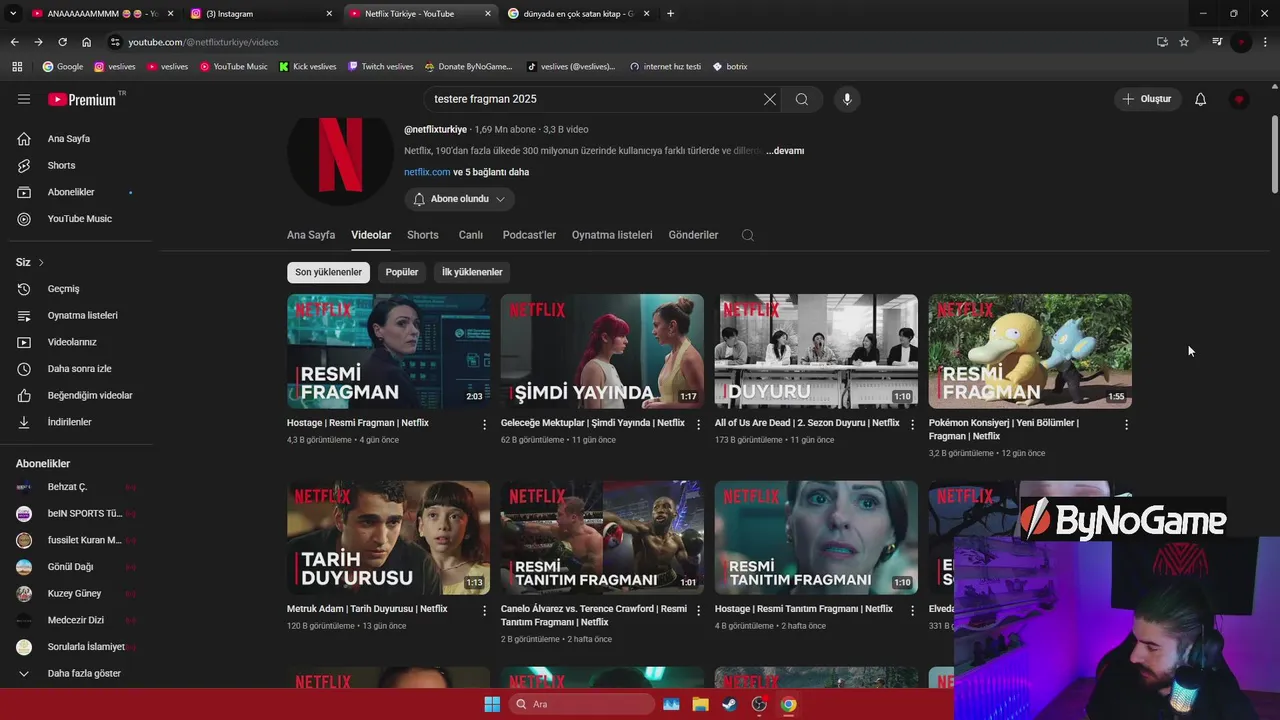Switch to the Gönderiler channel tab
Screen dimensions: 1280x720
693,235
